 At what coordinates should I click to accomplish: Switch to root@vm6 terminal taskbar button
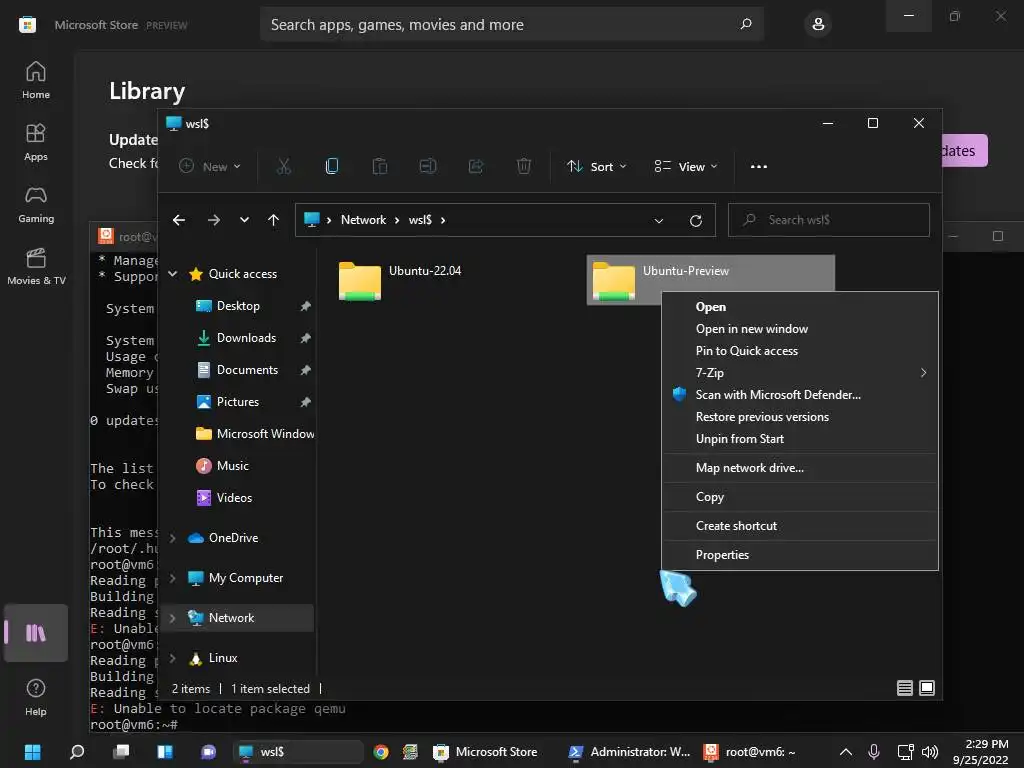click(751, 752)
